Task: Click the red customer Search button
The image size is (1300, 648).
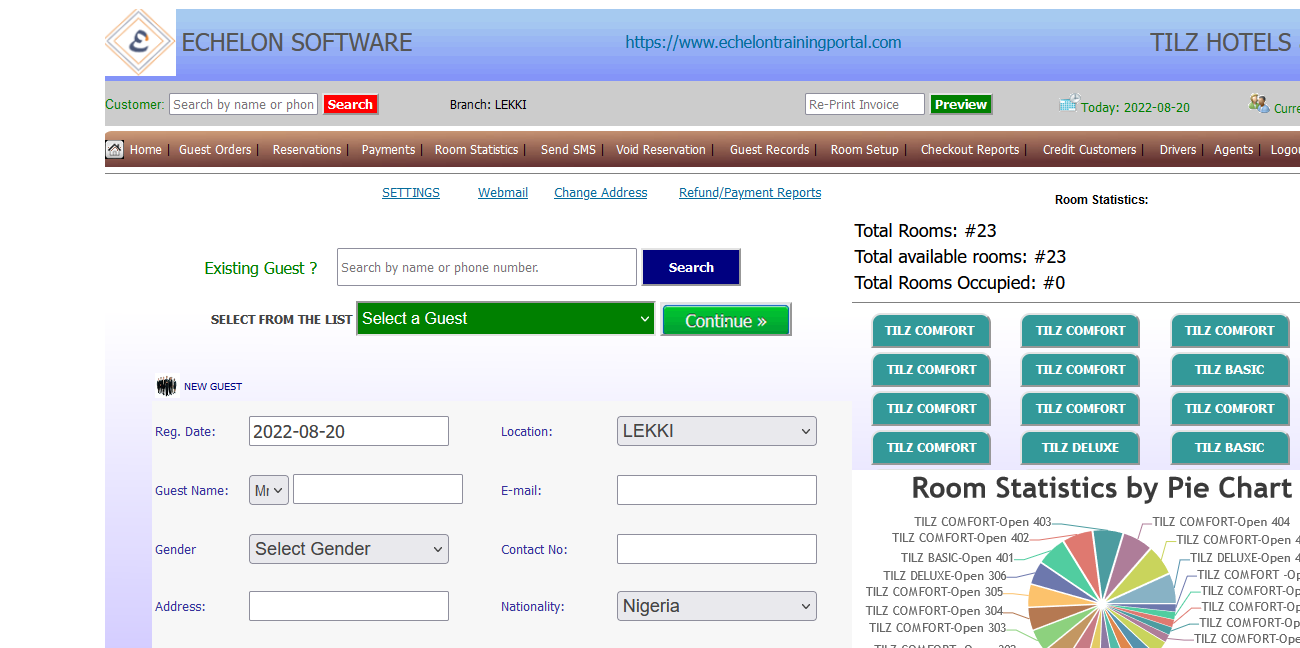Action: click(350, 104)
